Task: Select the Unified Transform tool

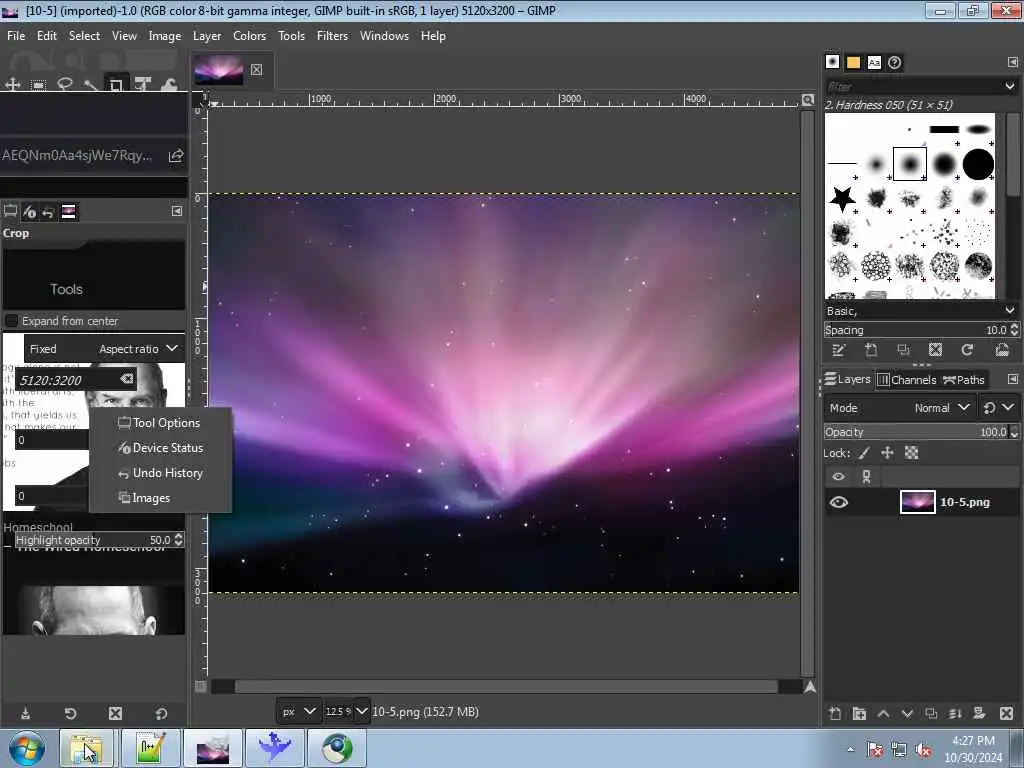Action: click(x=142, y=84)
